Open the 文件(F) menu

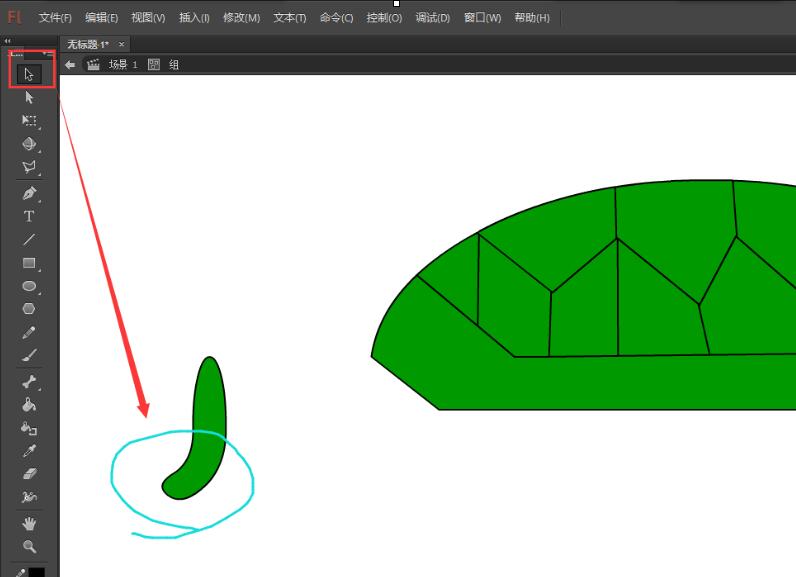[x=55, y=18]
